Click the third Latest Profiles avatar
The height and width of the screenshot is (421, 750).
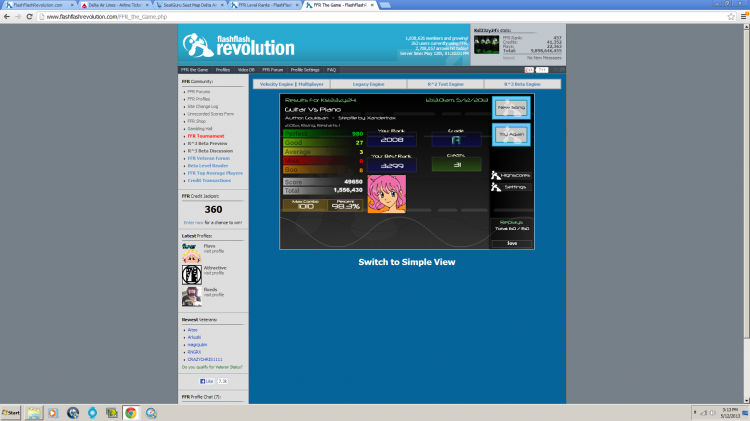coord(191,297)
